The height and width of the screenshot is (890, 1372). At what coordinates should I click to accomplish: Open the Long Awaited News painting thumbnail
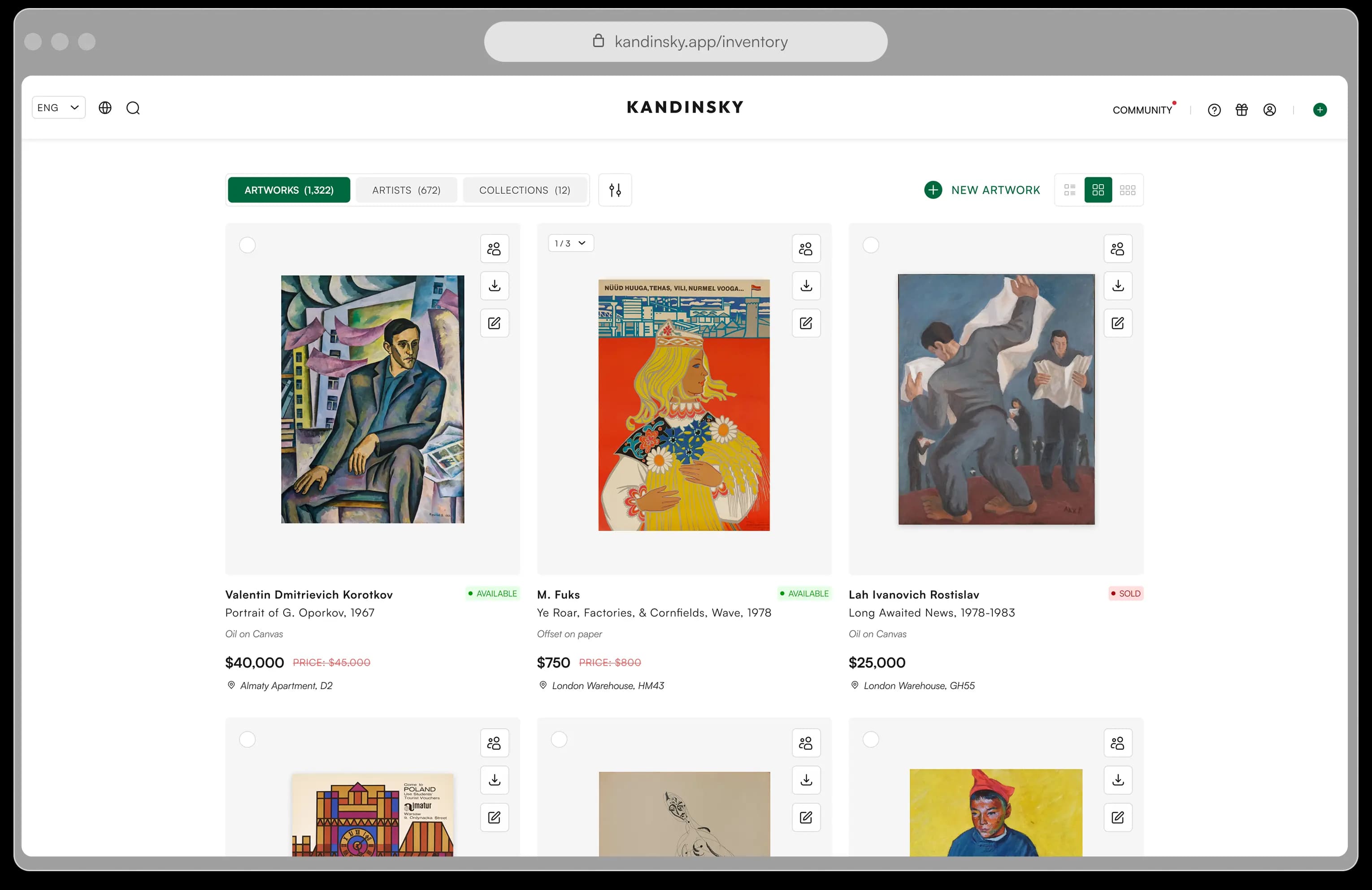pos(996,399)
